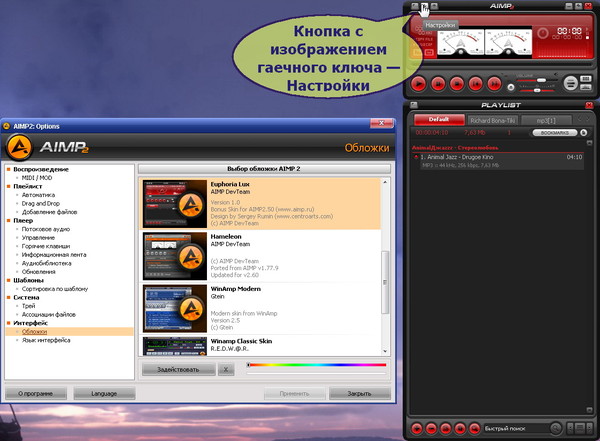Open Добавление файлов options page
The height and width of the screenshot is (441, 600).
(49, 212)
